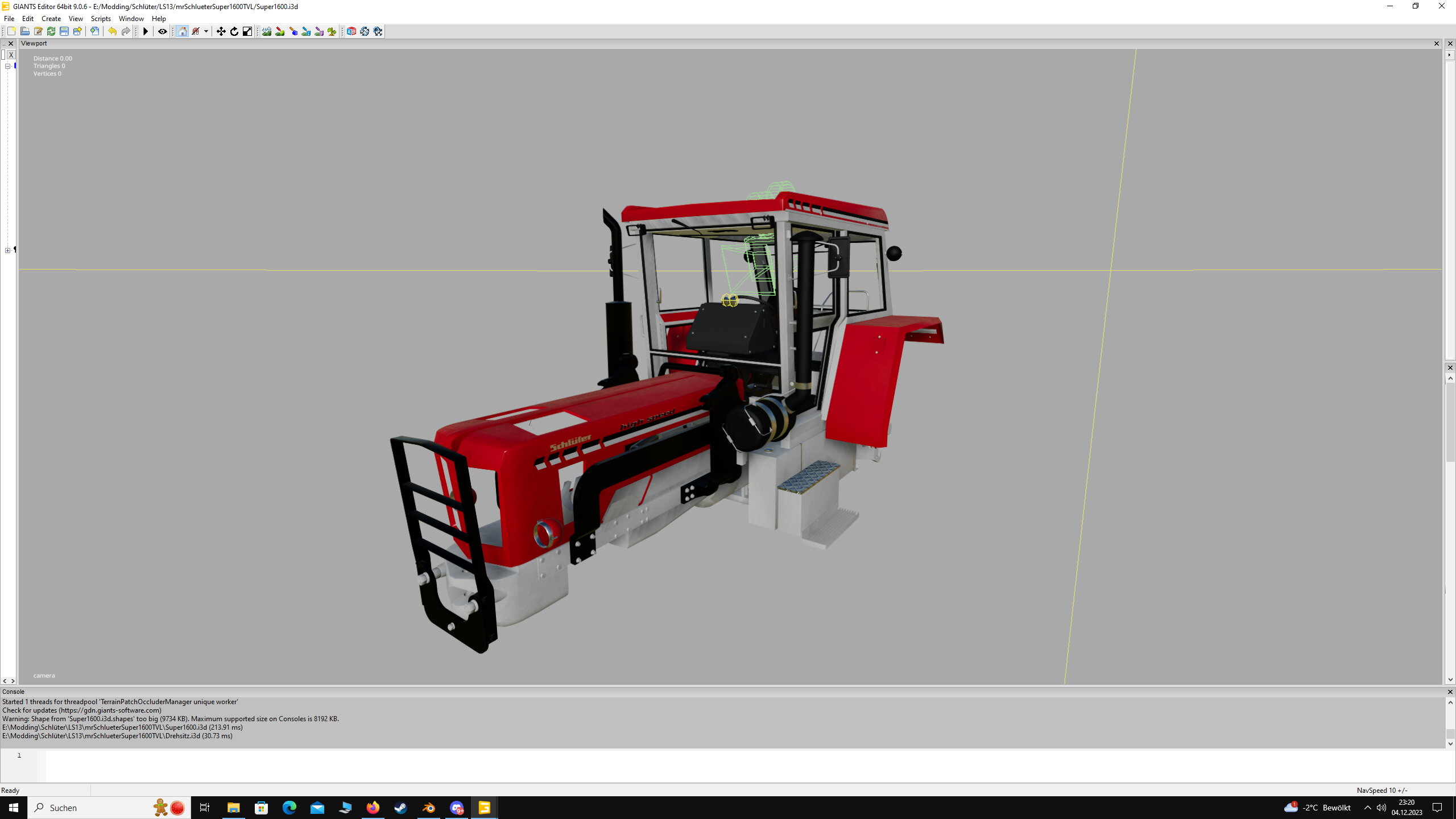Screen dimensions: 1456x819
Task: Select the Translate (move) tool
Action: coord(221,31)
